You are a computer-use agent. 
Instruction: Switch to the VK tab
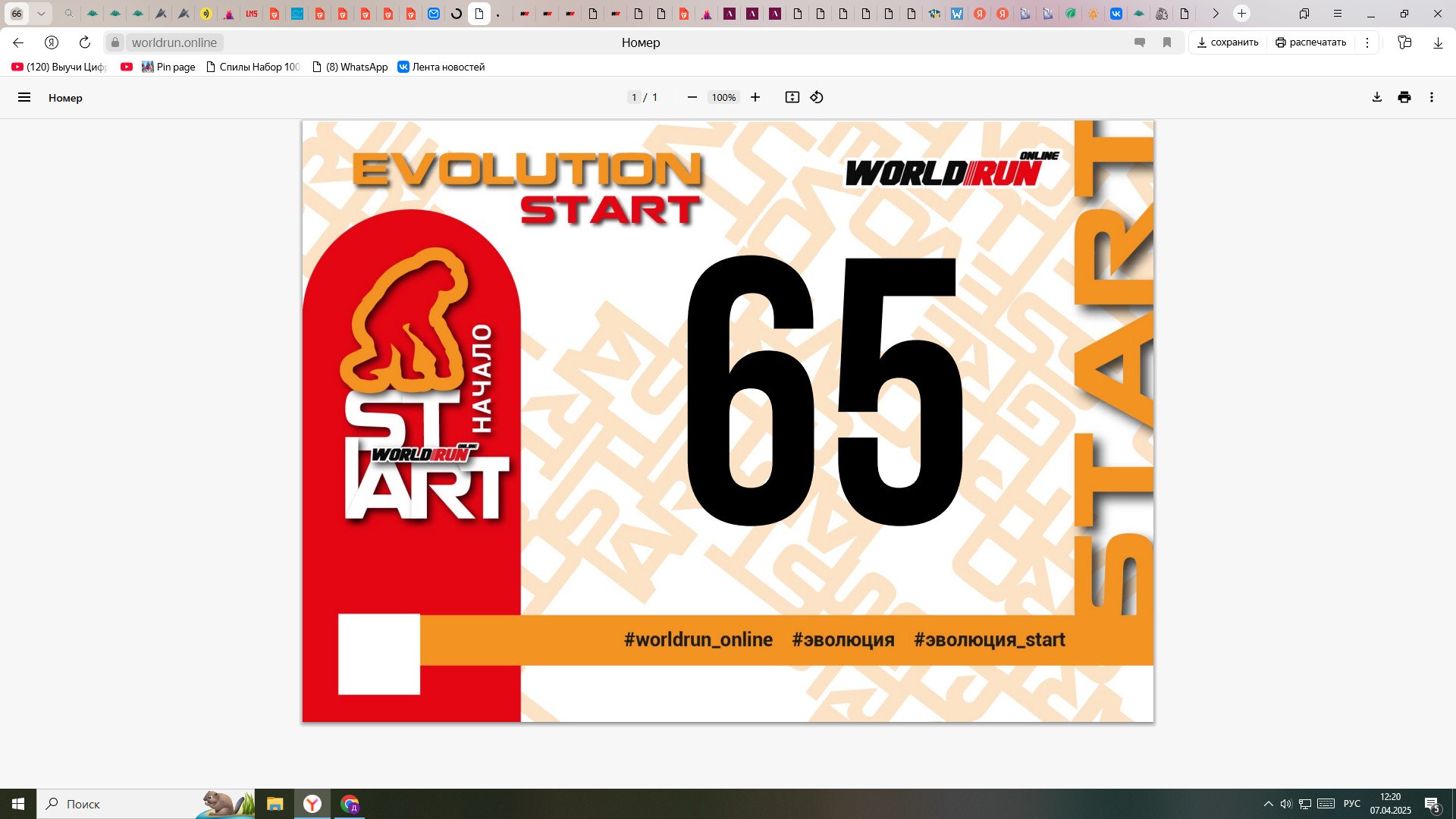pos(1116,14)
